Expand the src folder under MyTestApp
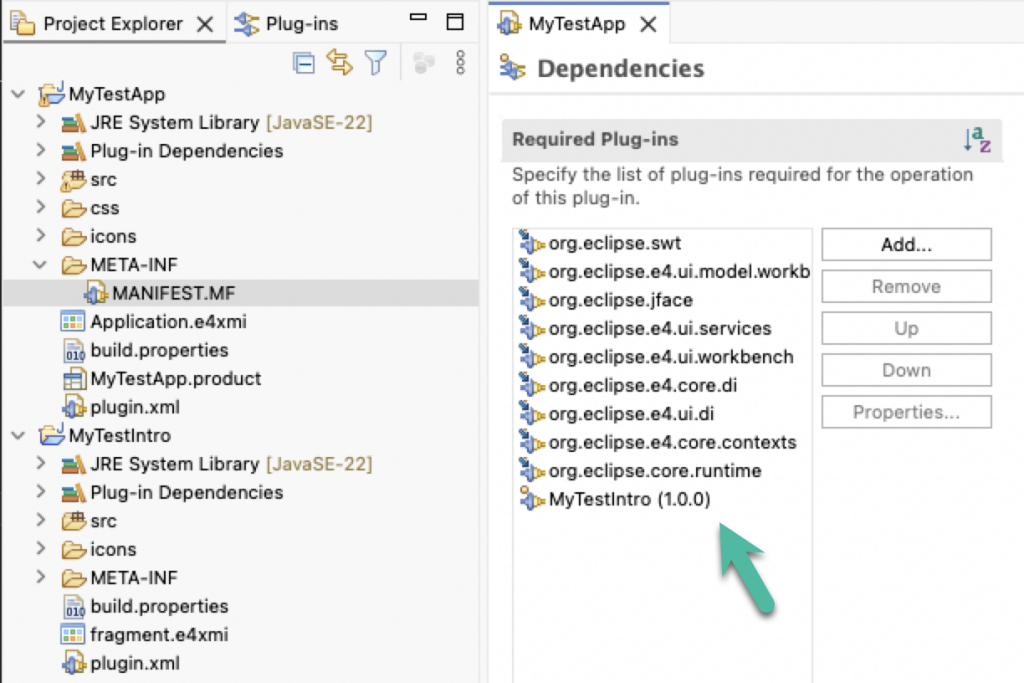The image size is (1024, 683). point(41,179)
